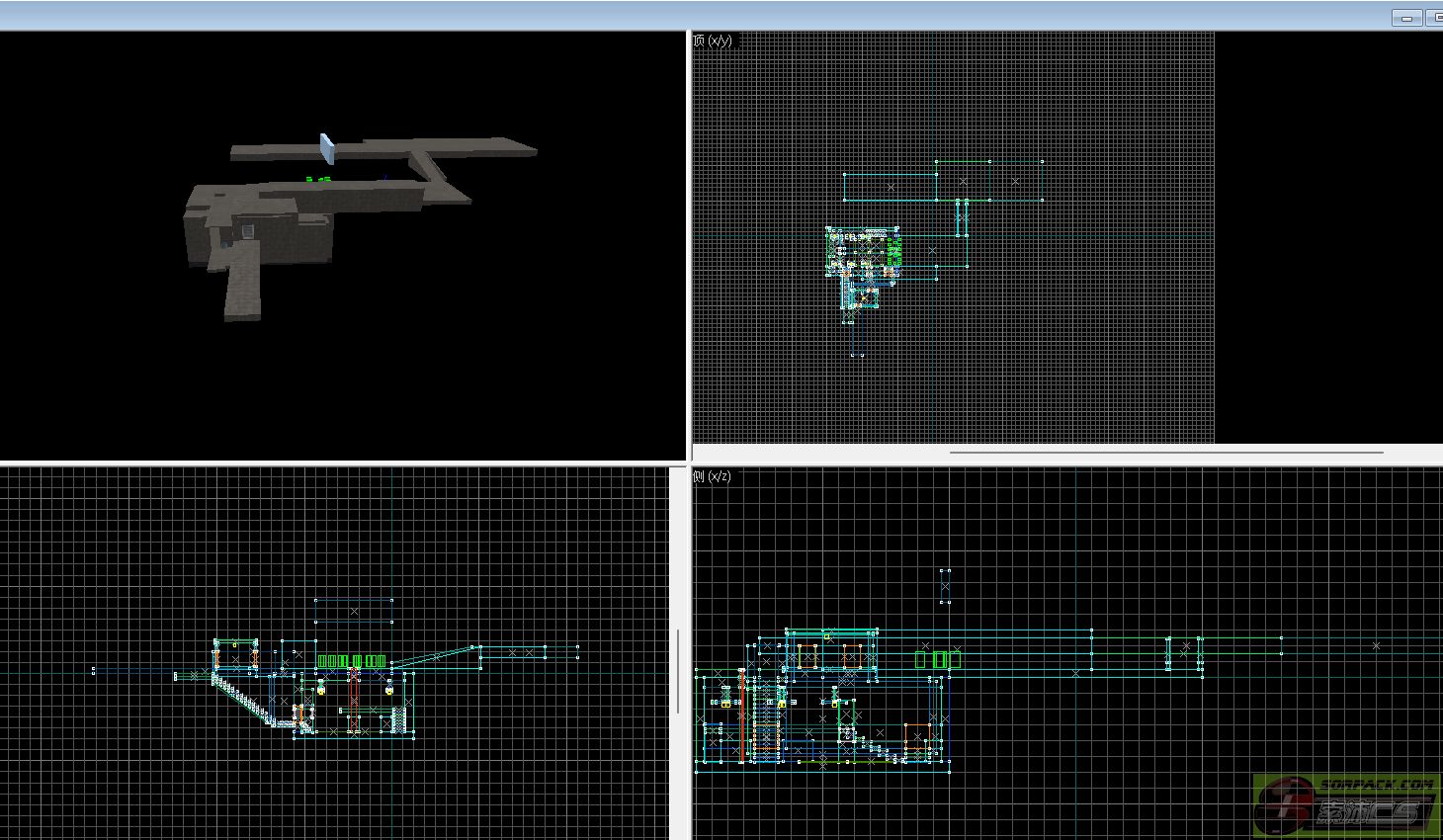This screenshot has height=840, width=1443.
Task: Minimize the editor window
Action: [x=1406, y=18]
